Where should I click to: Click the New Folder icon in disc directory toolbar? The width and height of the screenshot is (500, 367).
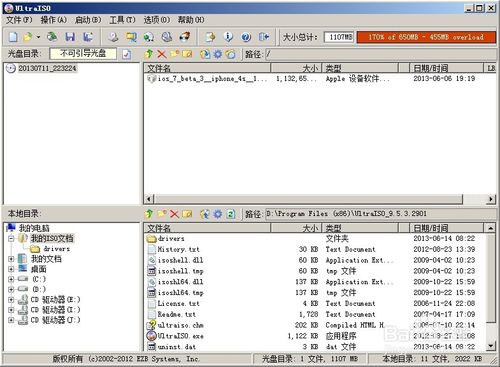175,54
